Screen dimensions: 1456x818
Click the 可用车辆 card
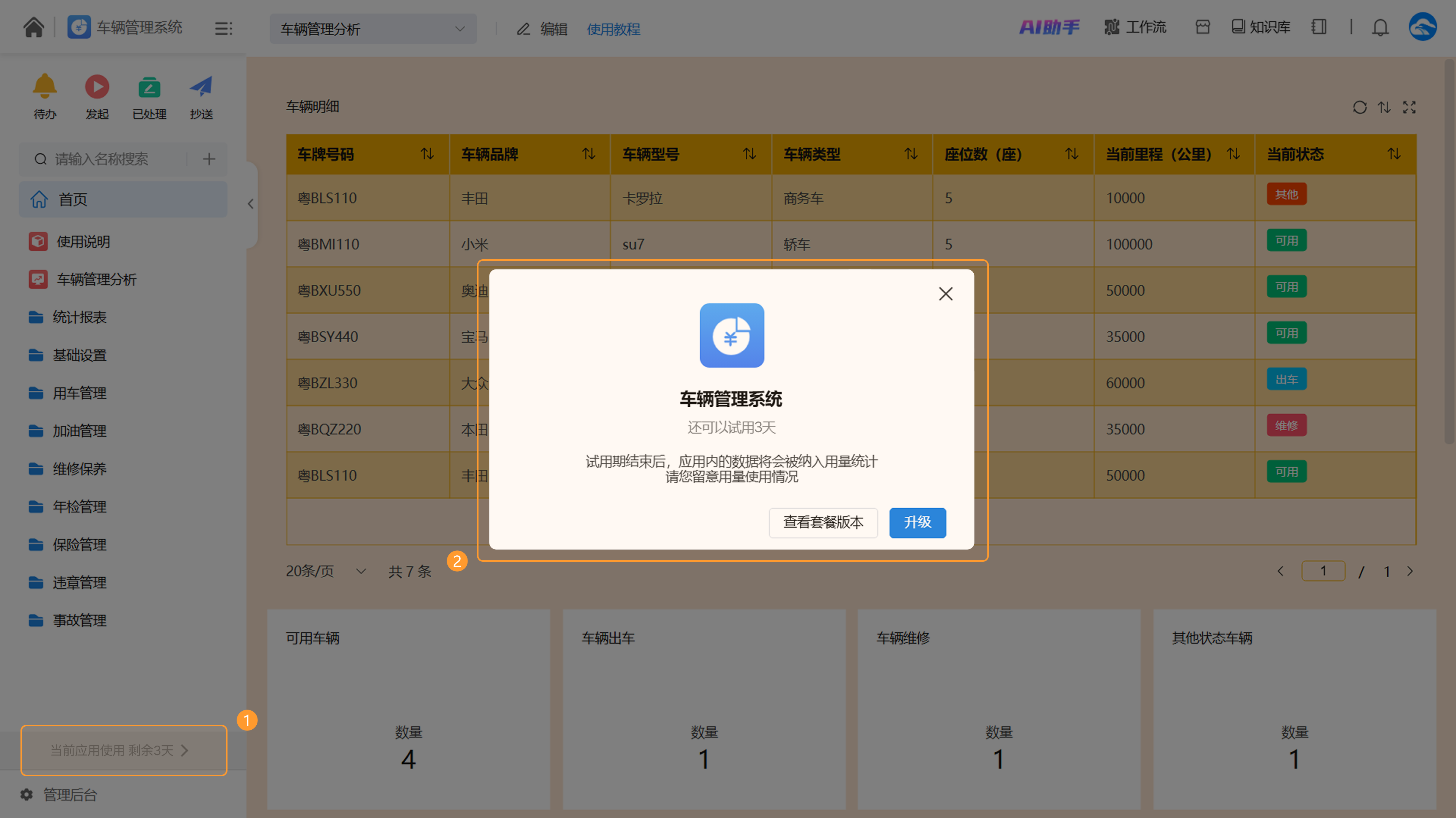pyautogui.click(x=409, y=710)
